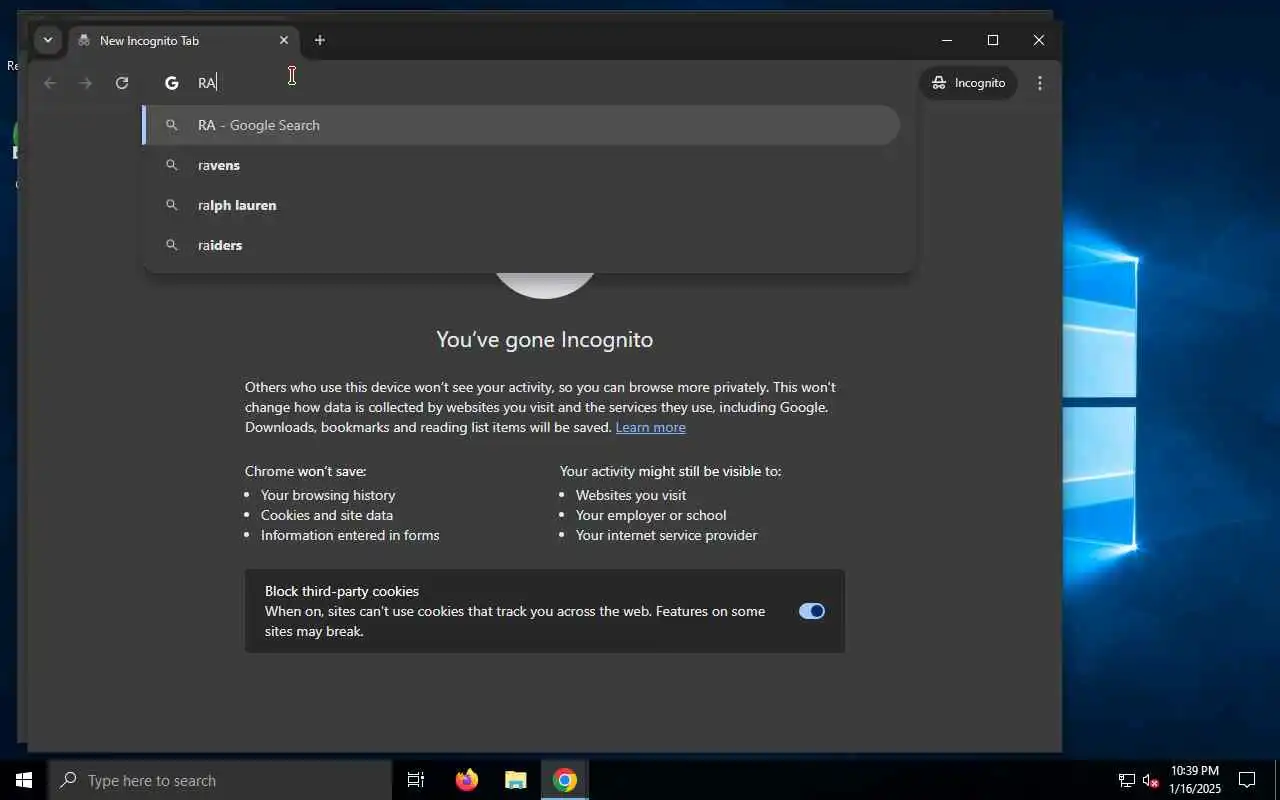Open File Explorer from the taskbar
The height and width of the screenshot is (800, 1280).
pos(516,780)
